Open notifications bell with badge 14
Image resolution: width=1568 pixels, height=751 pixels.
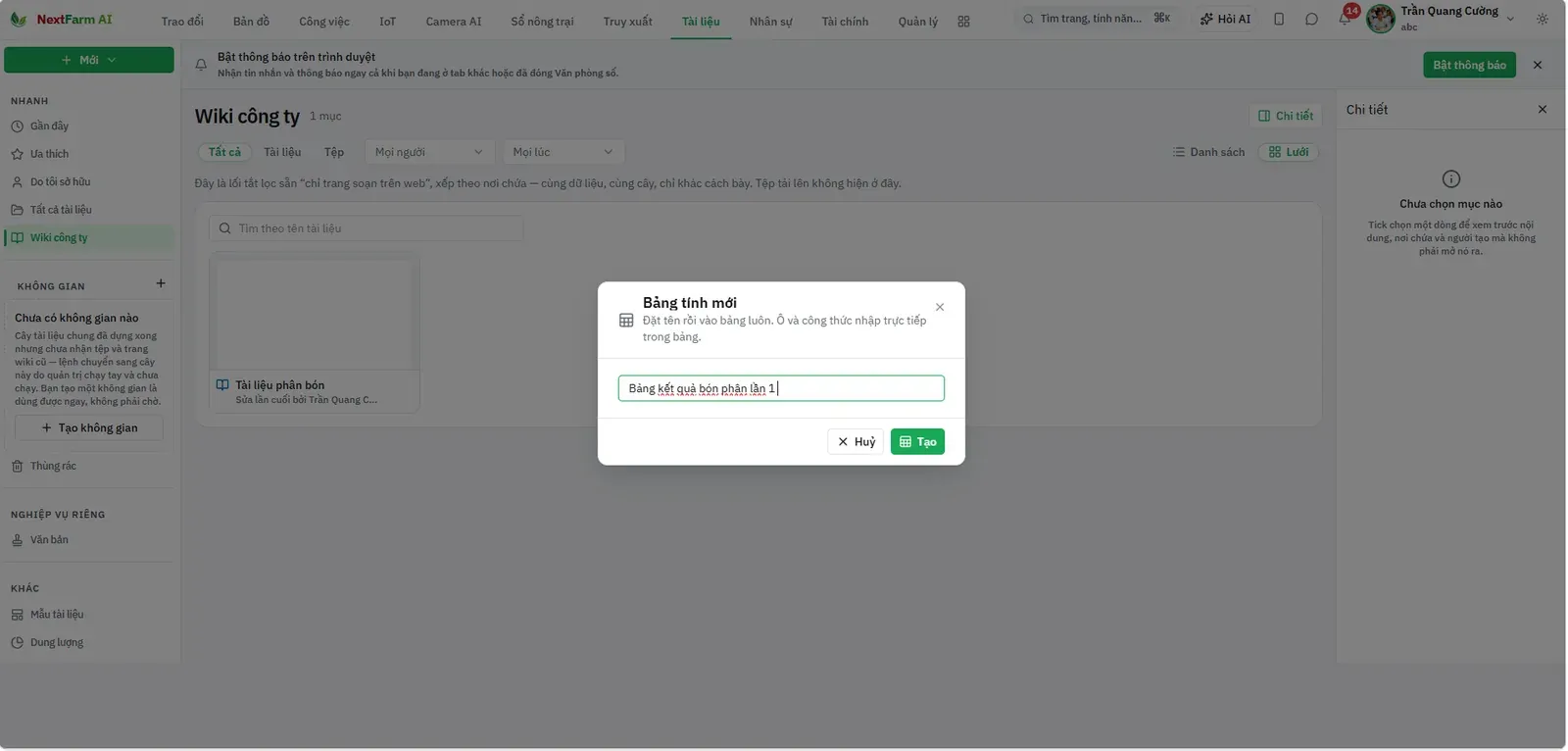tap(1345, 19)
